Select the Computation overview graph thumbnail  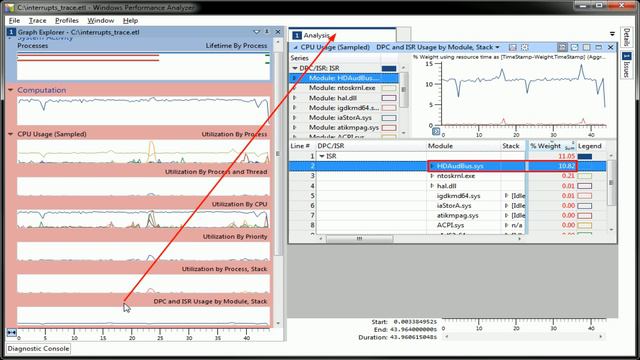pos(143,110)
